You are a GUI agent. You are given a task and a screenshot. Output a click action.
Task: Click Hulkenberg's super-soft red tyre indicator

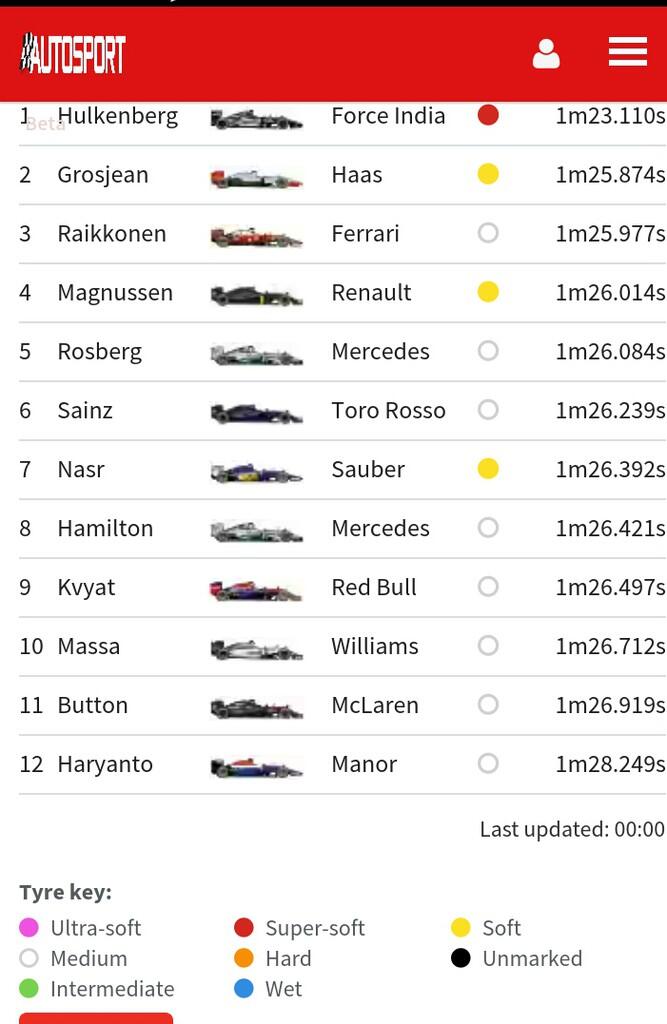[x=488, y=115]
